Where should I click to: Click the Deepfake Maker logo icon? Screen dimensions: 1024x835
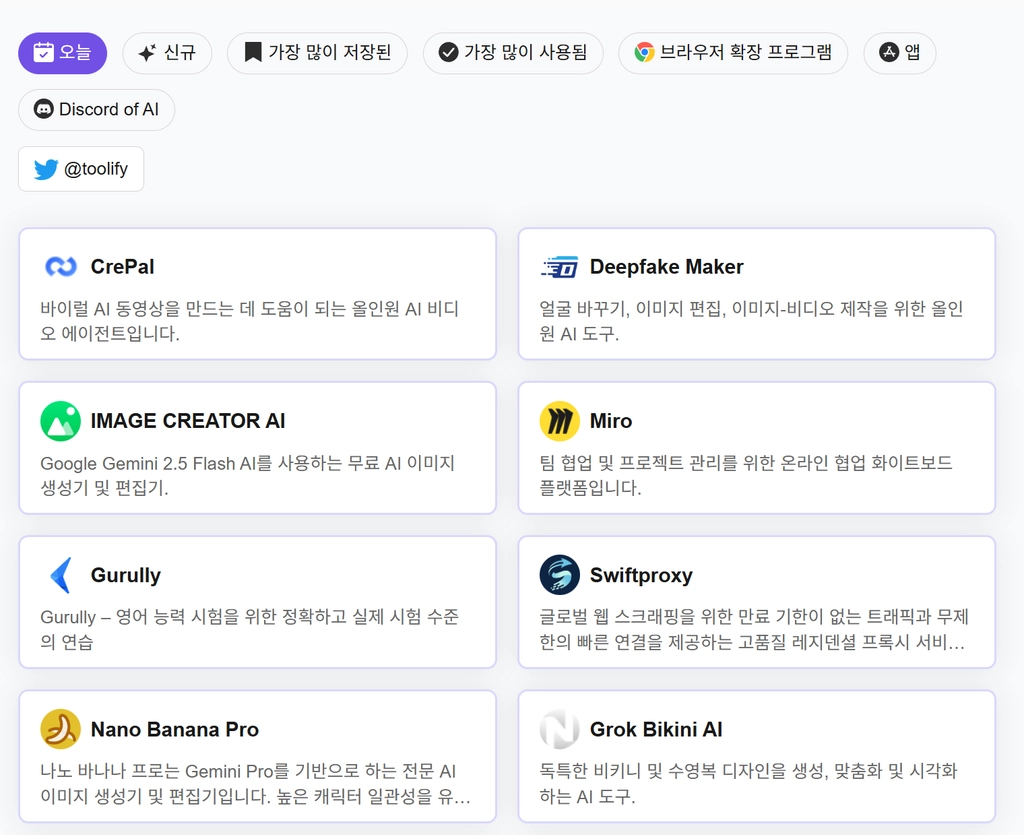pos(560,266)
